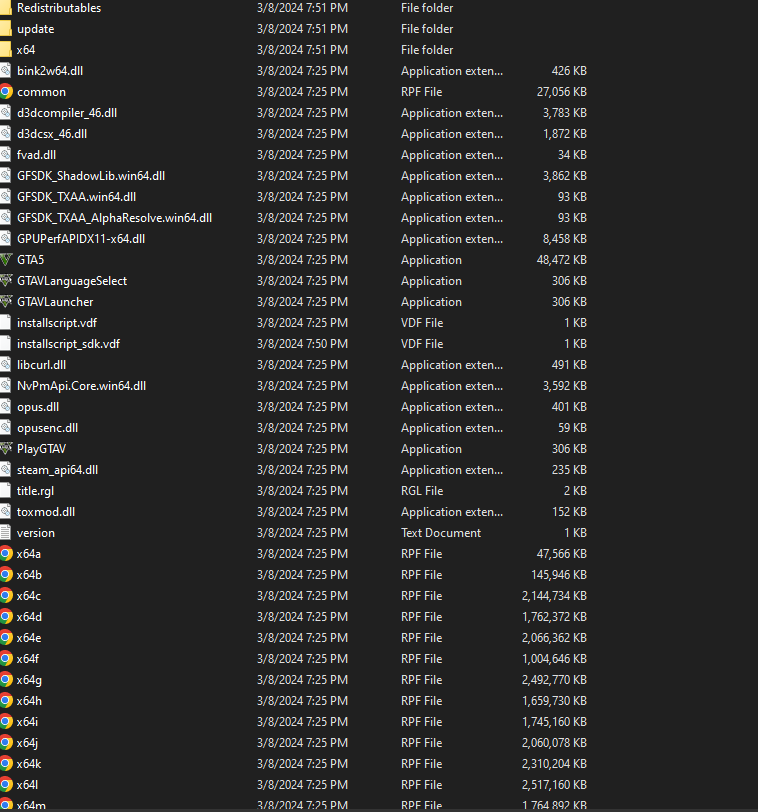Select the d3dcompiler_46.dll file name
The height and width of the screenshot is (812, 758).
click(x=67, y=113)
